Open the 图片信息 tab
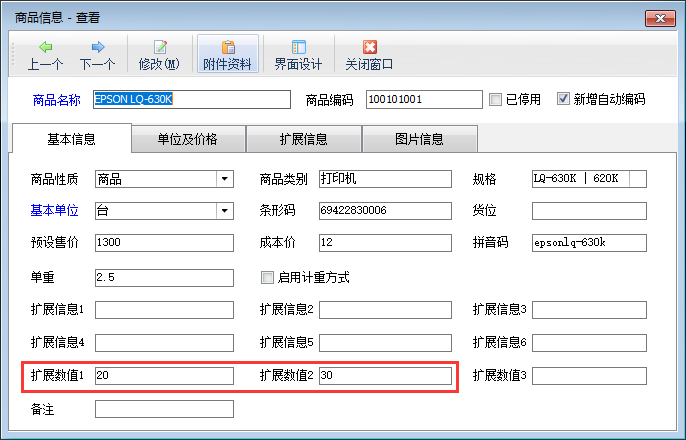The width and height of the screenshot is (686, 440). pos(419,139)
